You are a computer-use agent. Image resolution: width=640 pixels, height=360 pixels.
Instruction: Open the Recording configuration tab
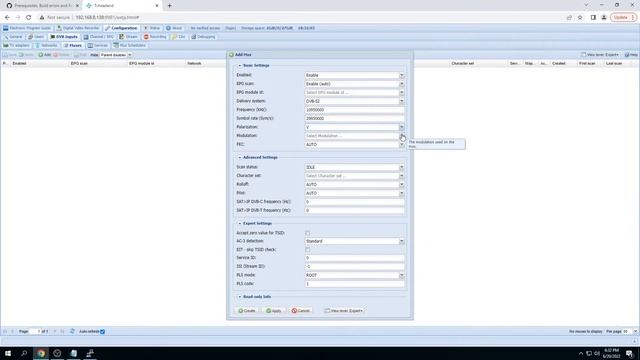pos(155,37)
